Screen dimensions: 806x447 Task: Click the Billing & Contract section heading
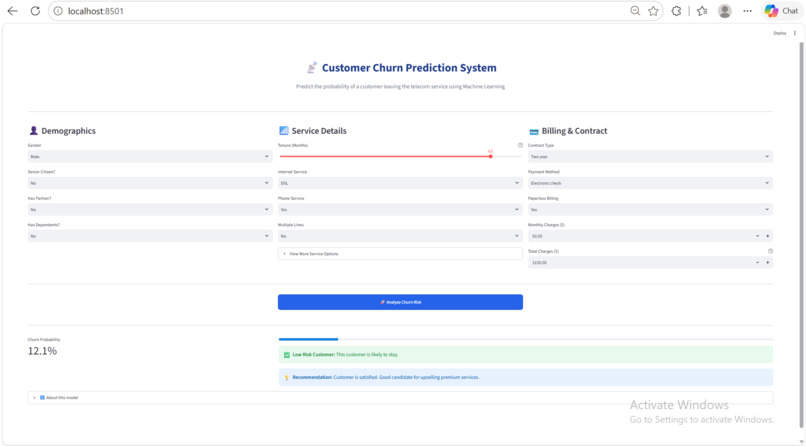point(574,131)
